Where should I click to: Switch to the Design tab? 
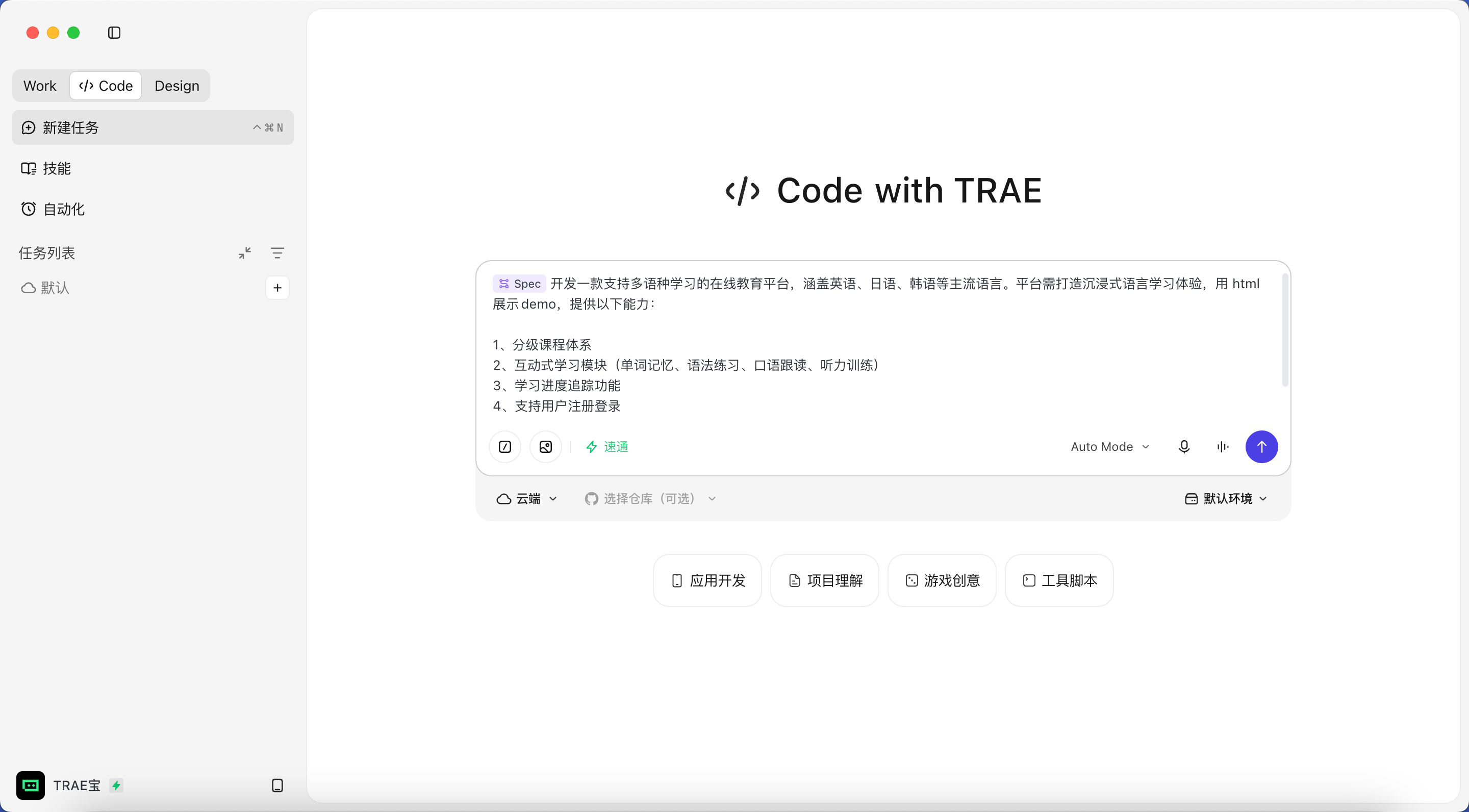(x=177, y=86)
